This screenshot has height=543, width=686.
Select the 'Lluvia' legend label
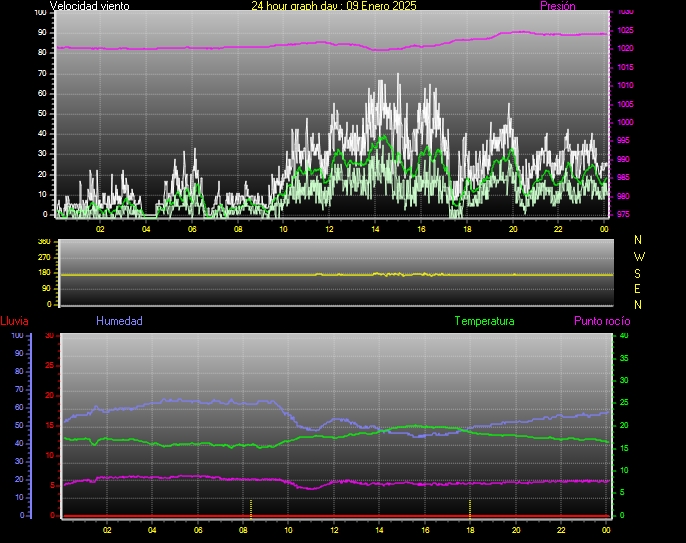14,321
